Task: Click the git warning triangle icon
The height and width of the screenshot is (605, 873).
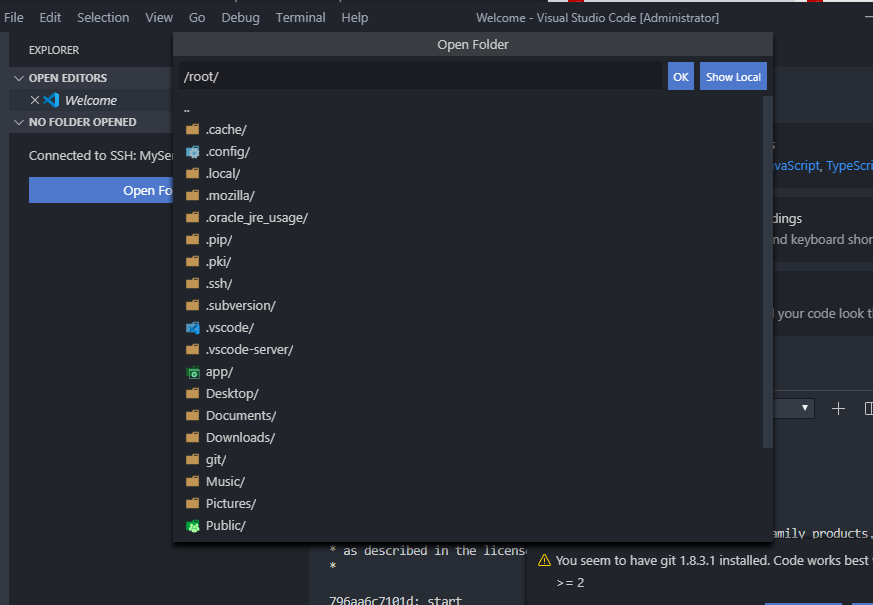Action: pos(544,560)
